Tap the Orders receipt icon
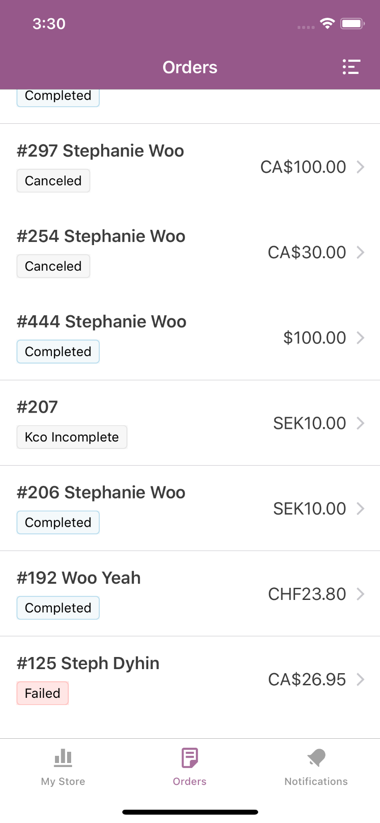Screen dimensions: 380x823 tap(189, 758)
